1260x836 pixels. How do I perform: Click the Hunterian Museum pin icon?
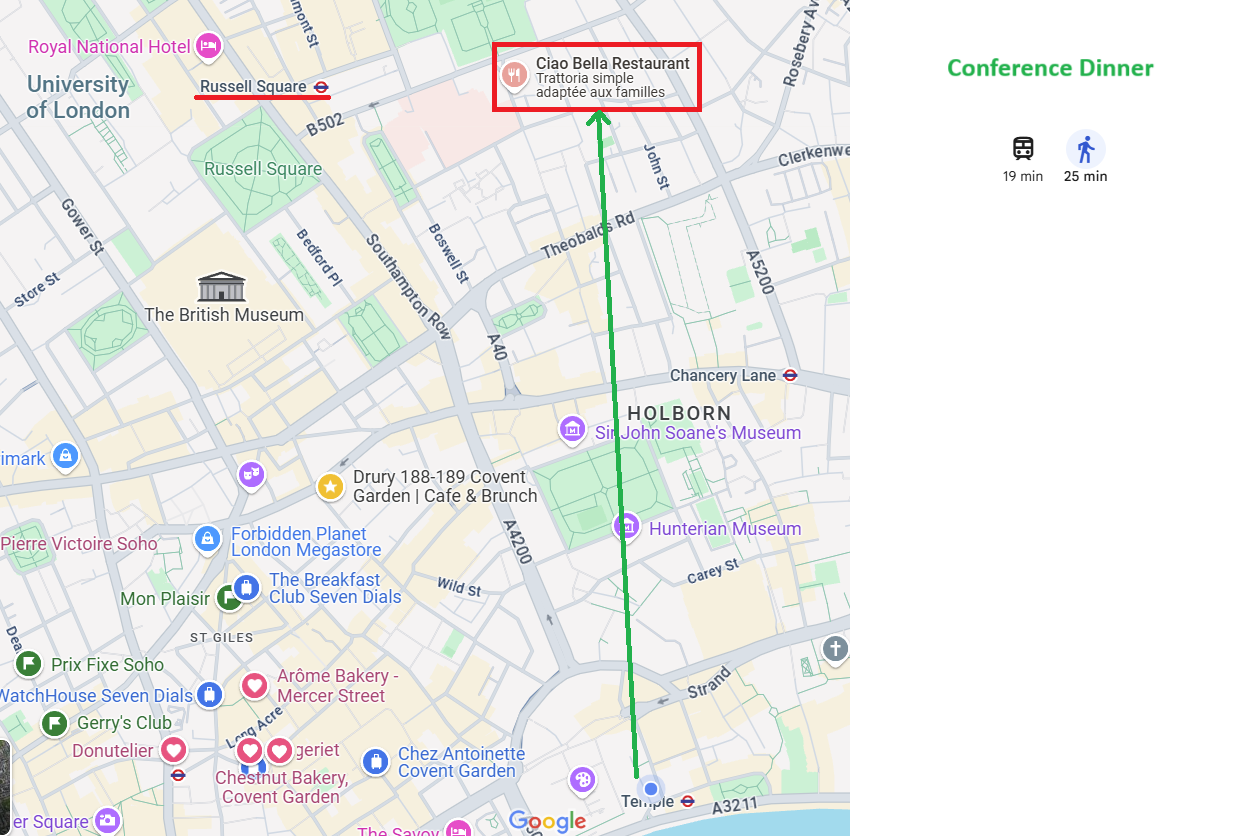(627, 526)
